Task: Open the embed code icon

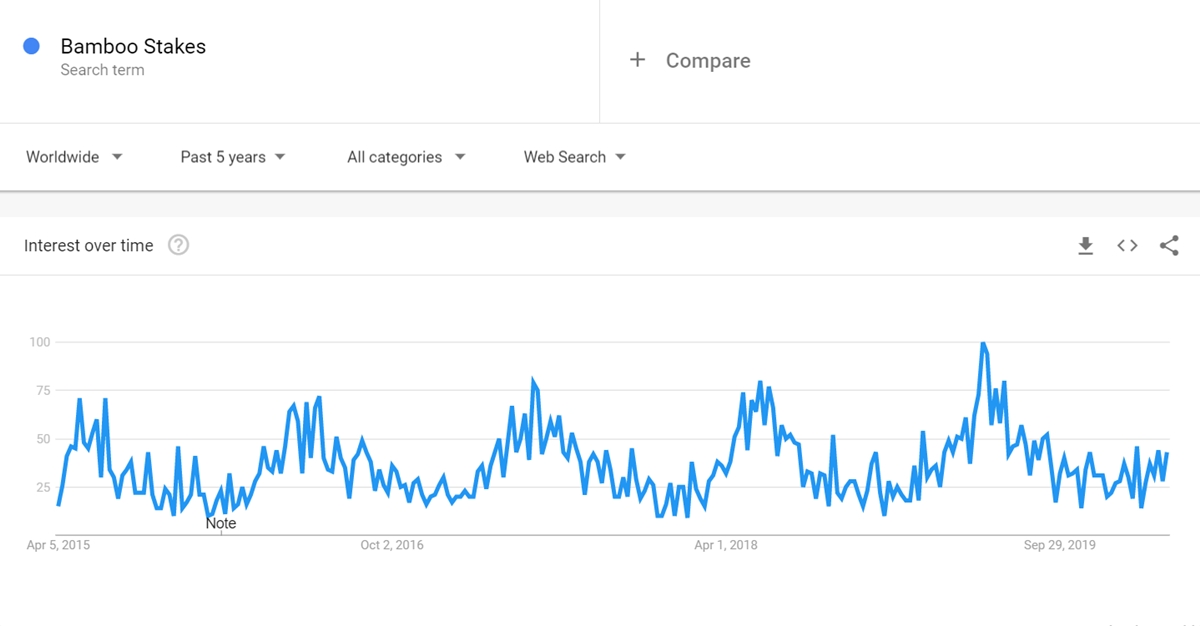Action: point(1127,246)
